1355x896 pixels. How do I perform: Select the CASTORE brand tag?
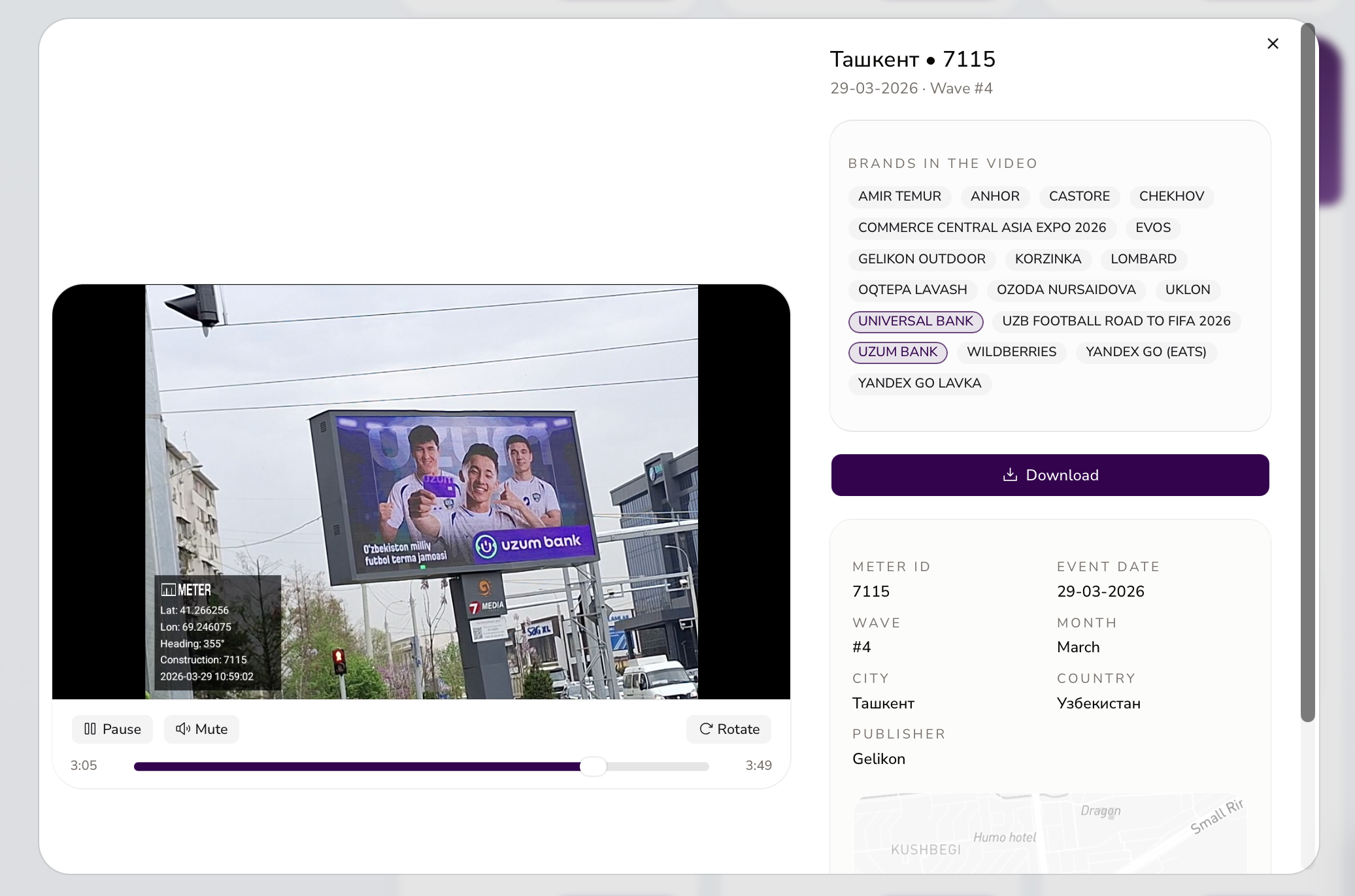[x=1079, y=197]
